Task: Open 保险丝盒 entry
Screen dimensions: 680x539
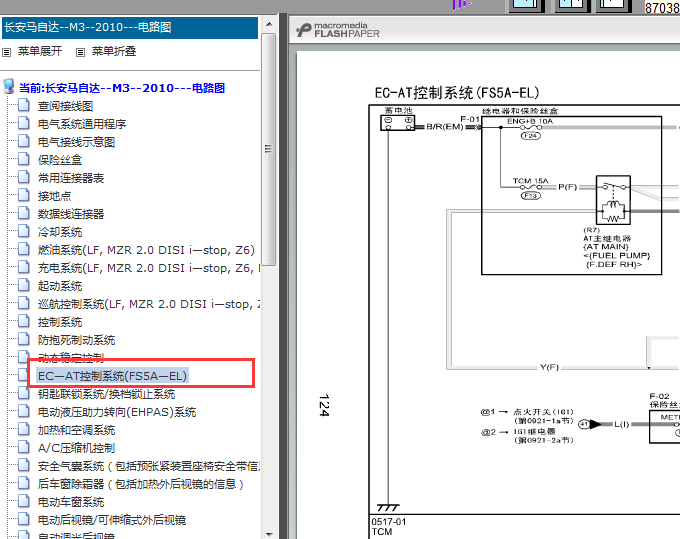Action: (x=60, y=160)
